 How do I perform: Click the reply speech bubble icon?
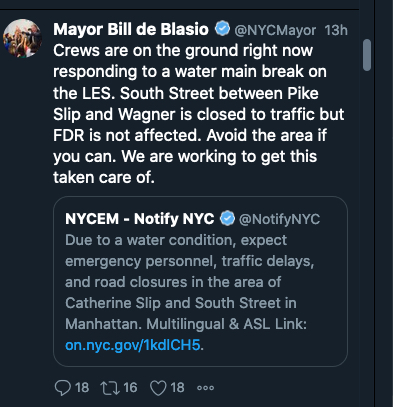click(63, 388)
